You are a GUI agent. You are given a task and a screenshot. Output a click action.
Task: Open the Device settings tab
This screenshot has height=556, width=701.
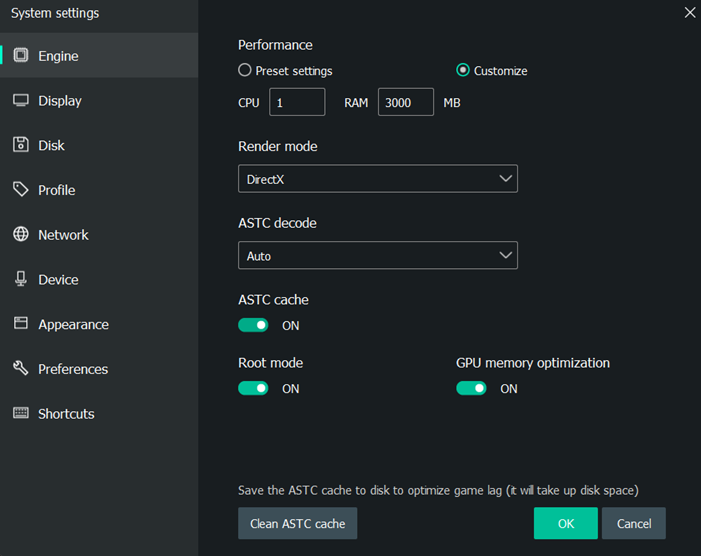[x=99, y=279]
